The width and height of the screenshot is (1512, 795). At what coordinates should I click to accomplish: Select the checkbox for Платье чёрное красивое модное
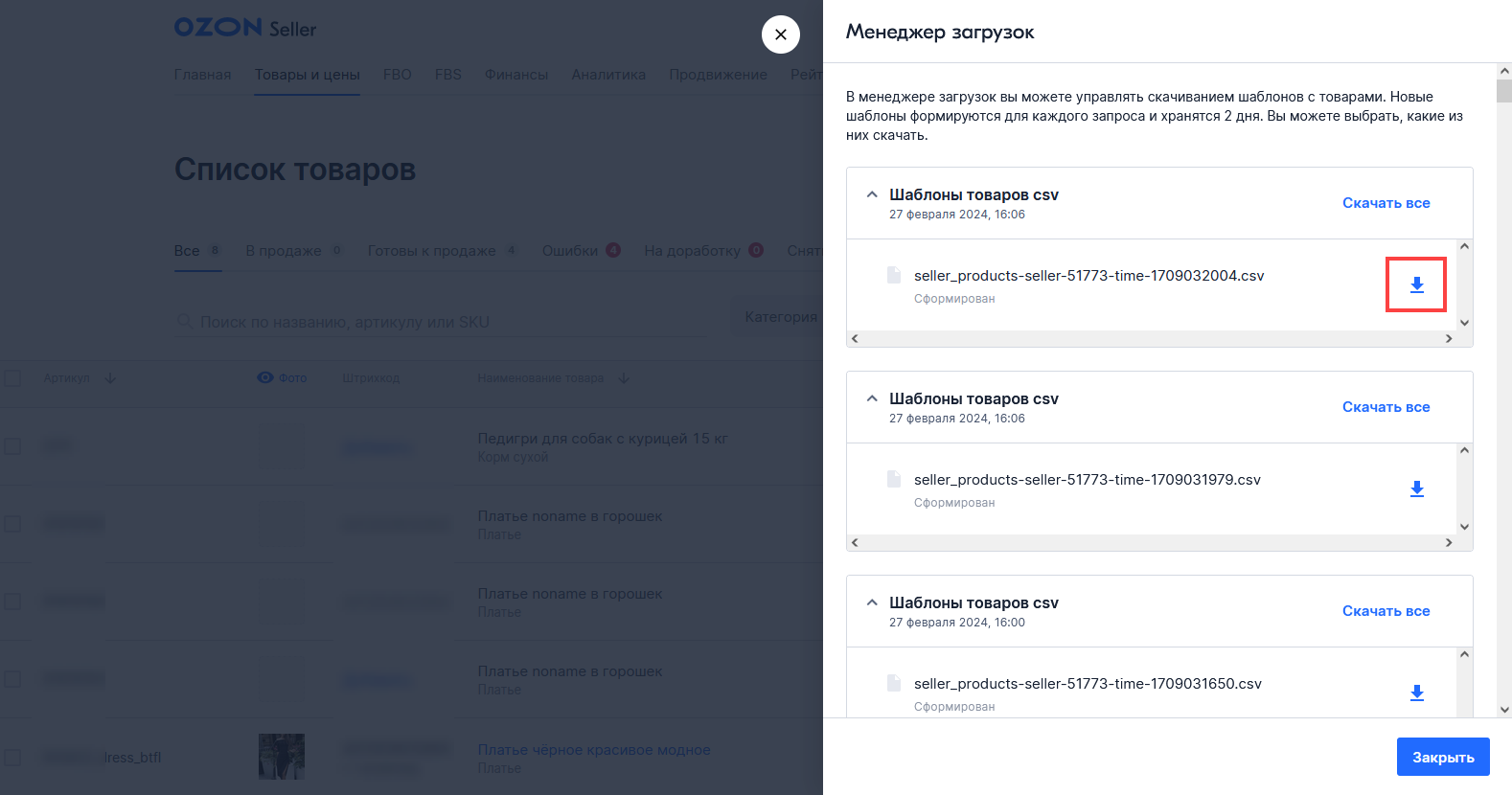[12, 758]
